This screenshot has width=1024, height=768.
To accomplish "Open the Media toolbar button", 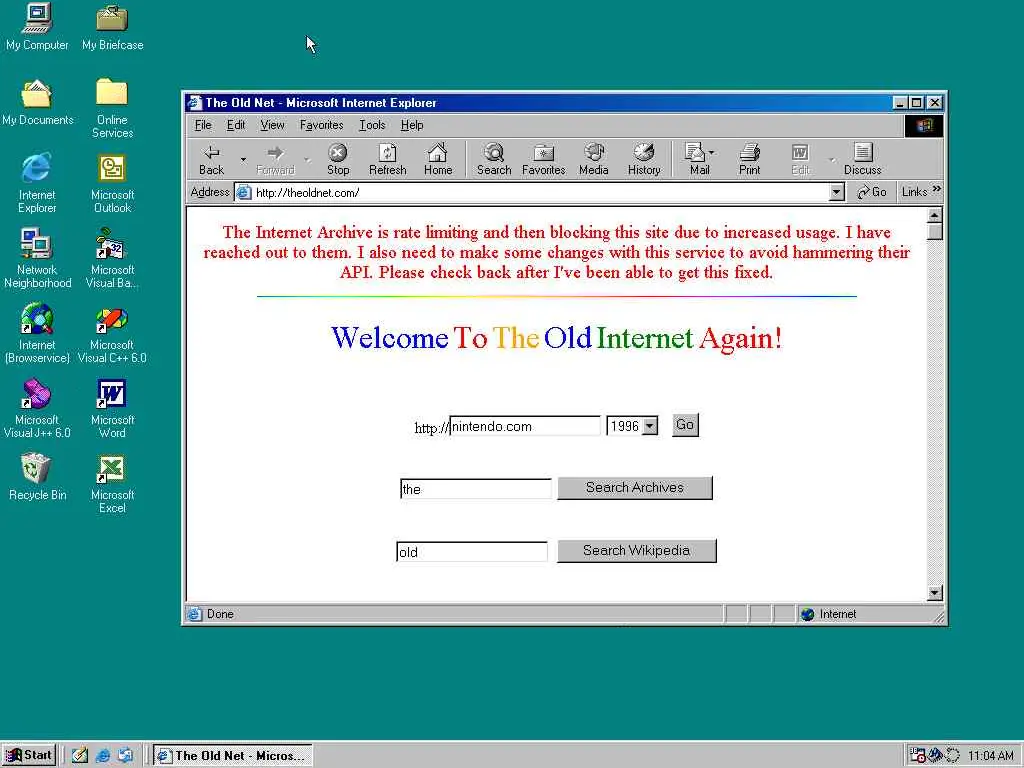I will 593,160.
